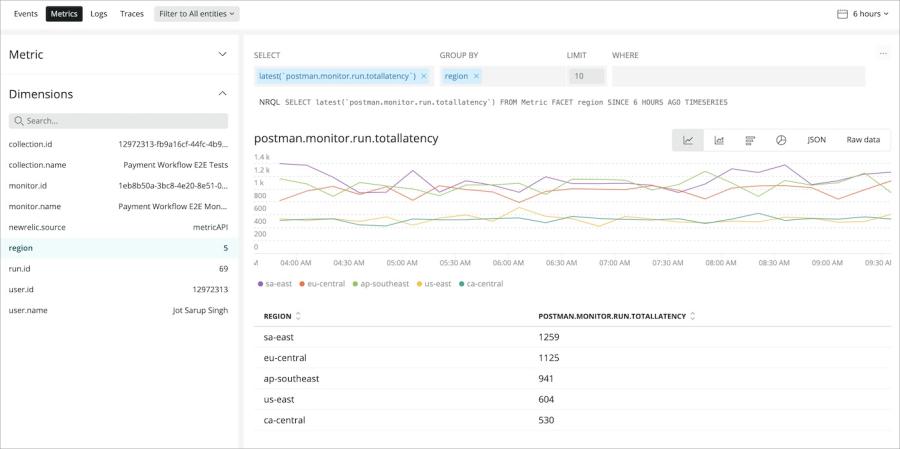Switch to the Metrics tab
Image resolution: width=900 pixels, height=449 pixels.
(64, 14)
